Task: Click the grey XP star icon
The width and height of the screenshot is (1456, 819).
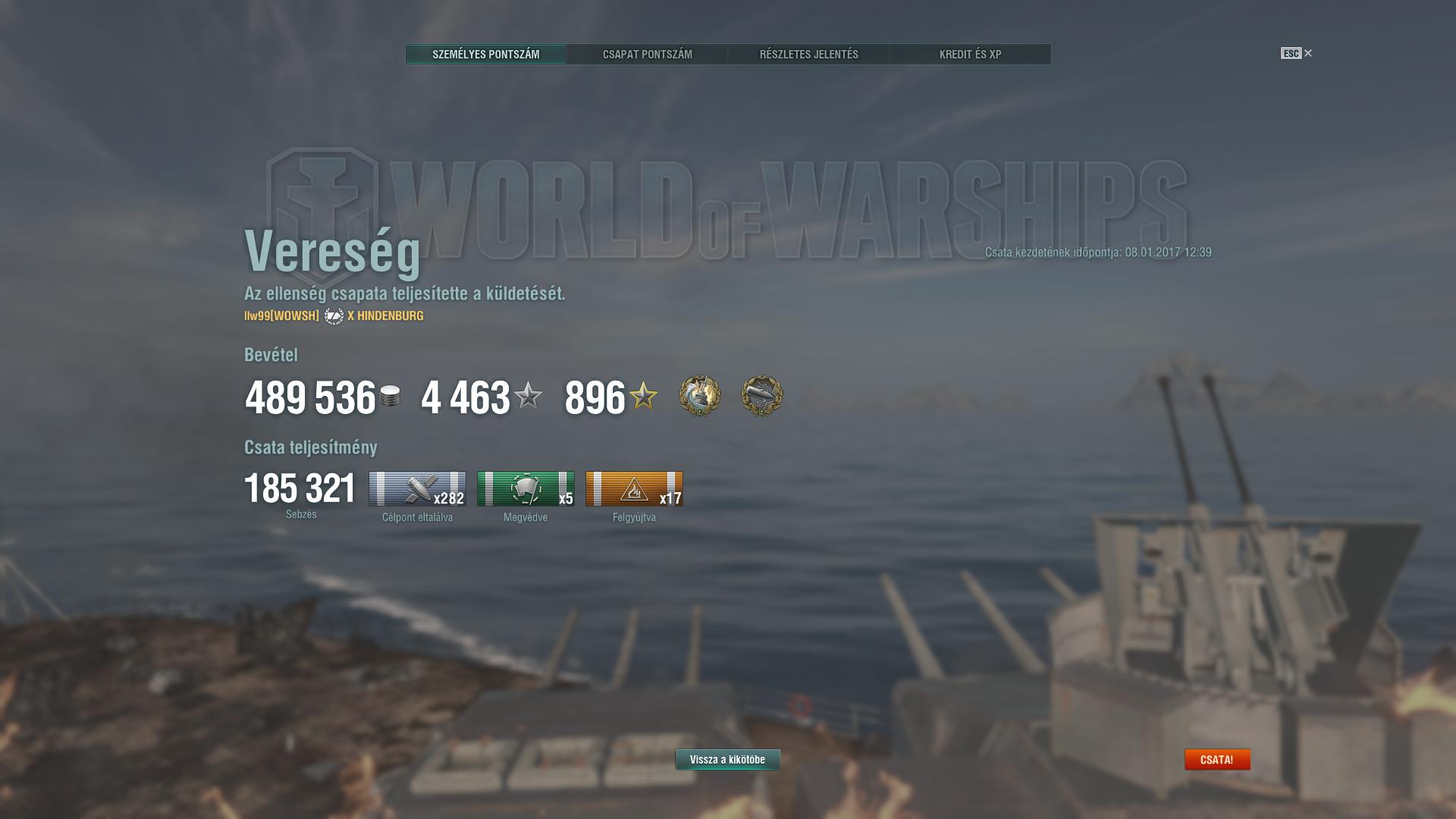Action: click(x=528, y=395)
